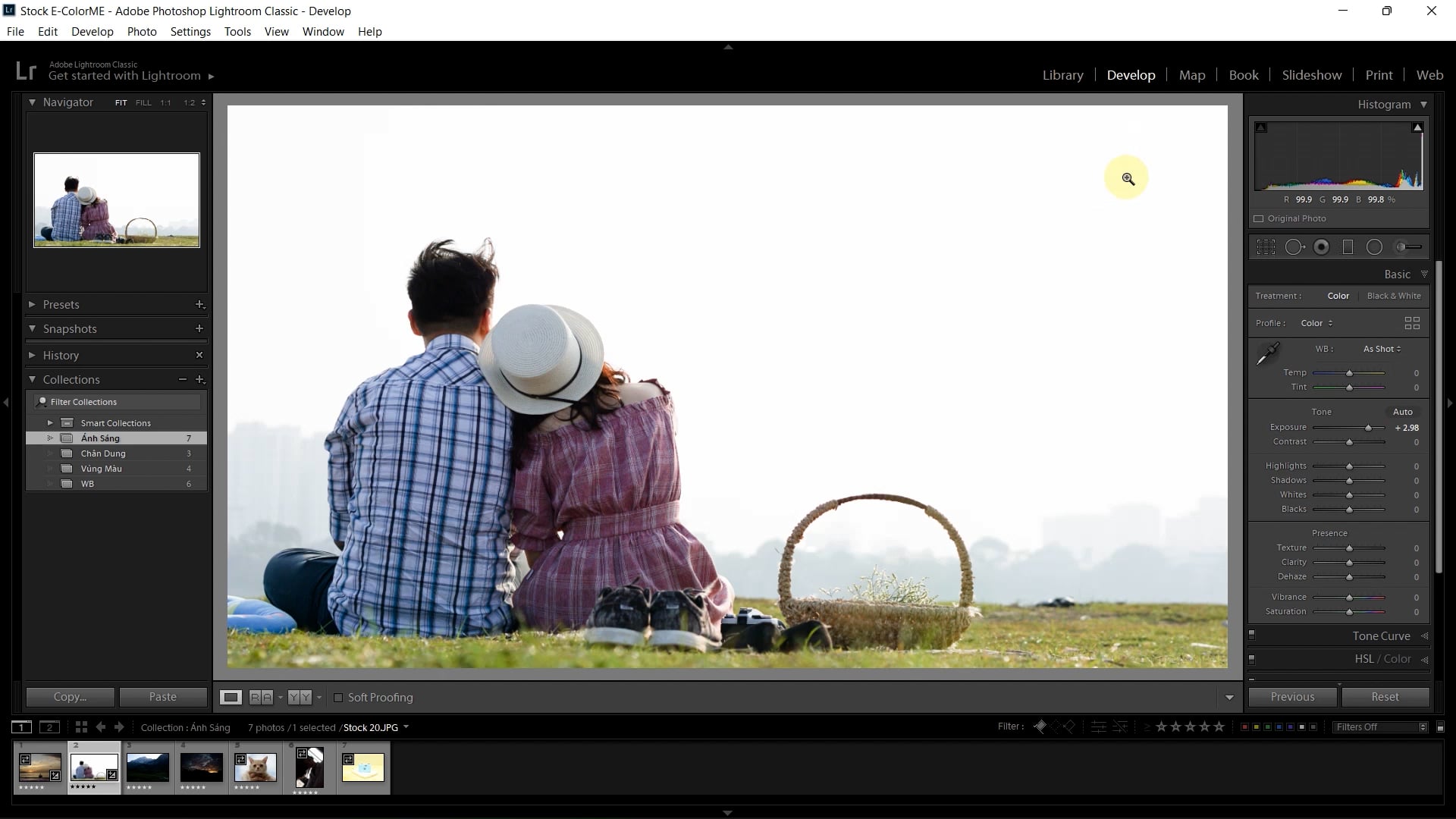The width and height of the screenshot is (1456, 819).
Task: Pick the White Balance Selector eyedropper
Action: click(1267, 353)
